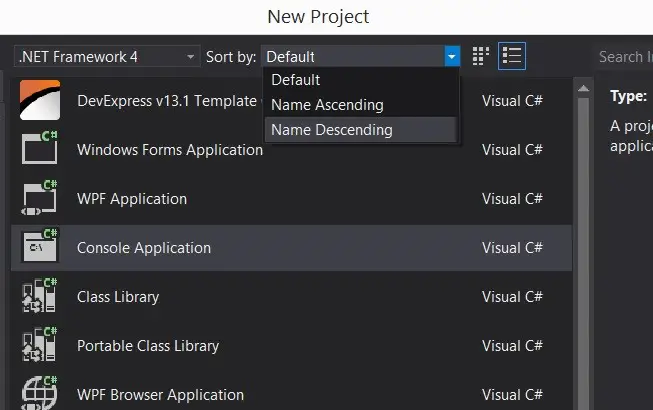This screenshot has height=410, width=653.
Task: Click the scrollbar up arrow
Action: pos(583,88)
